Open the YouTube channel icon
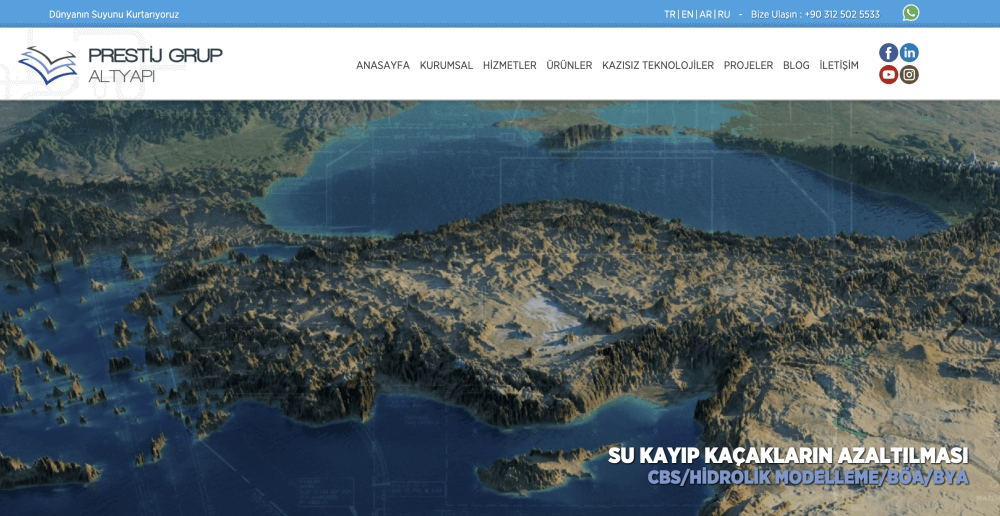Viewport: 1000px width, 516px height. tap(888, 75)
